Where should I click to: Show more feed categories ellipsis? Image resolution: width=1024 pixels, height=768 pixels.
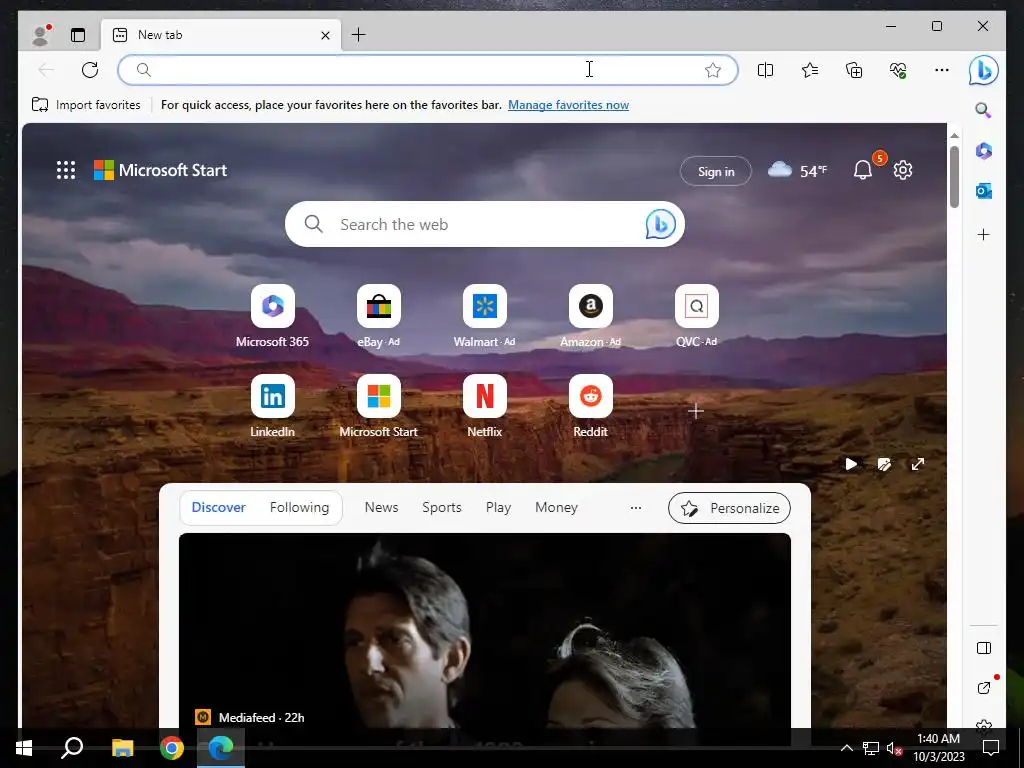(x=635, y=507)
